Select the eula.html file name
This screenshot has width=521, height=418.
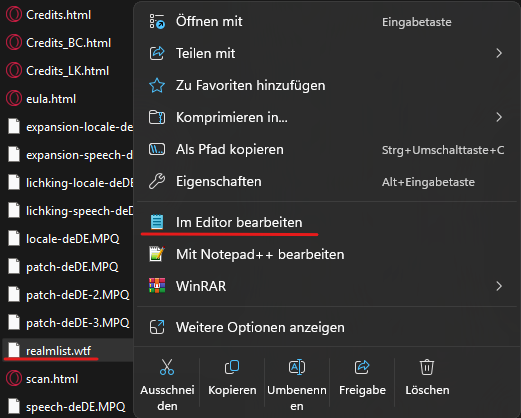coord(51,99)
